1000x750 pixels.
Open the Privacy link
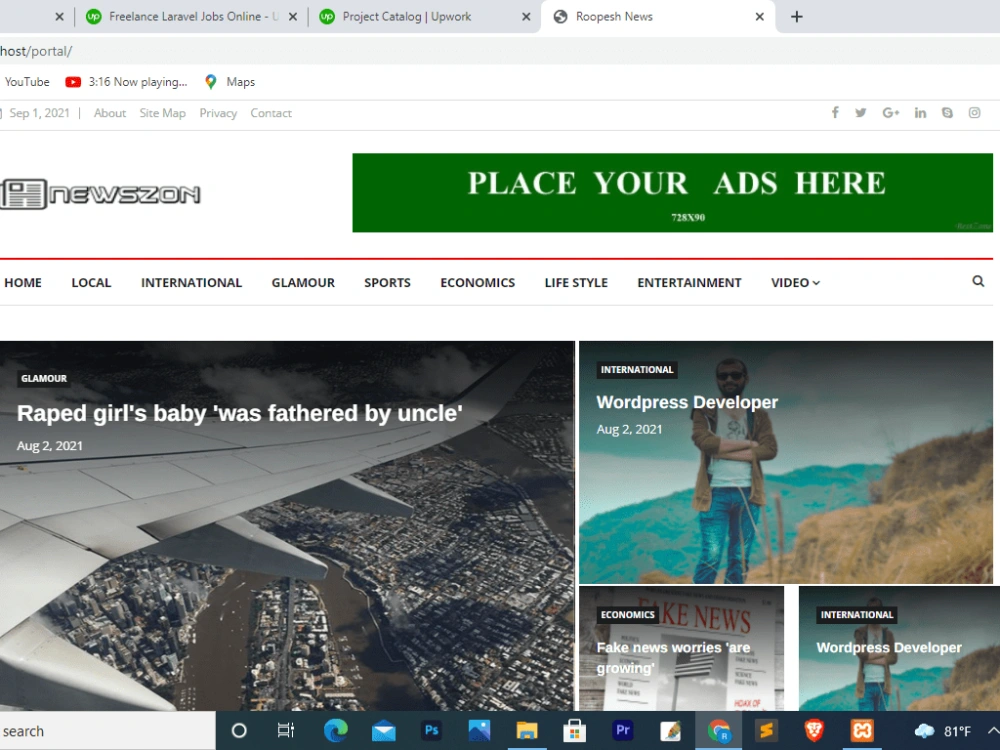tap(218, 113)
